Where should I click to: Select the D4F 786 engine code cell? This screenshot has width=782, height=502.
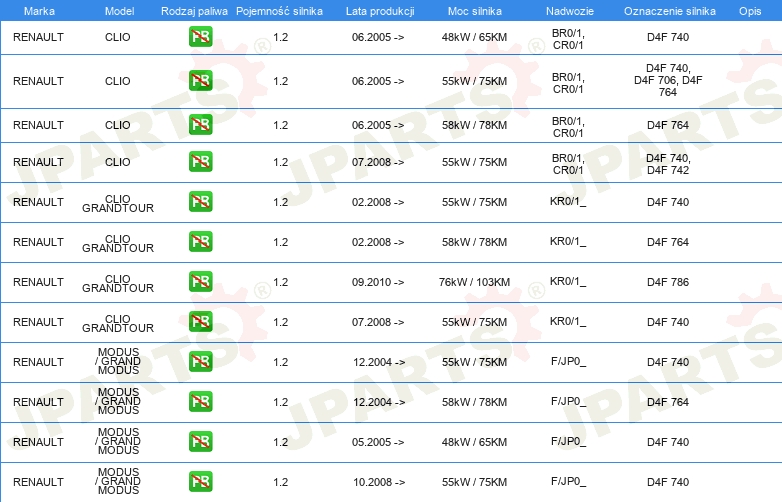667,282
